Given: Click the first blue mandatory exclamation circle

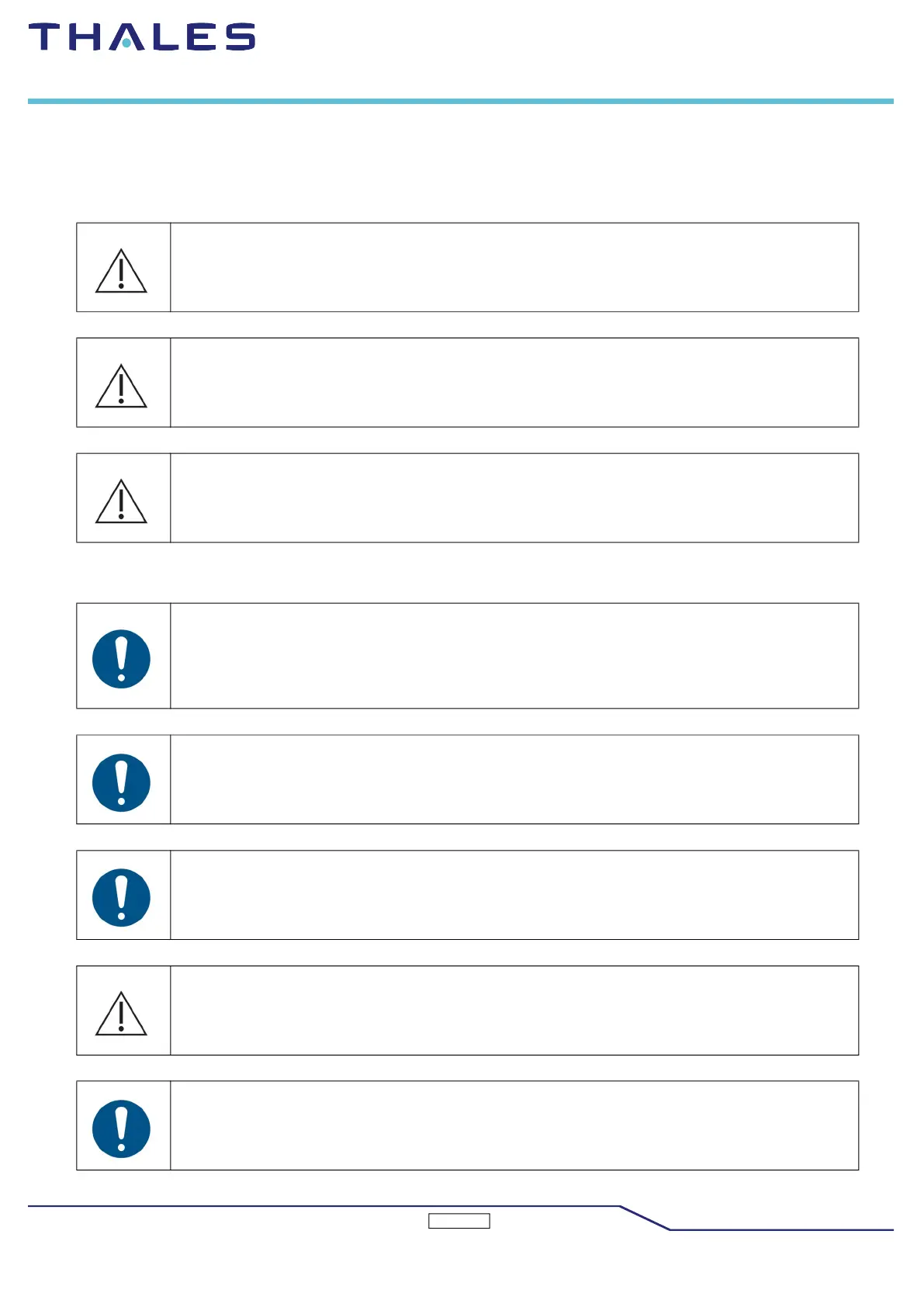Looking at the screenshot, I should tap(121, 659).
